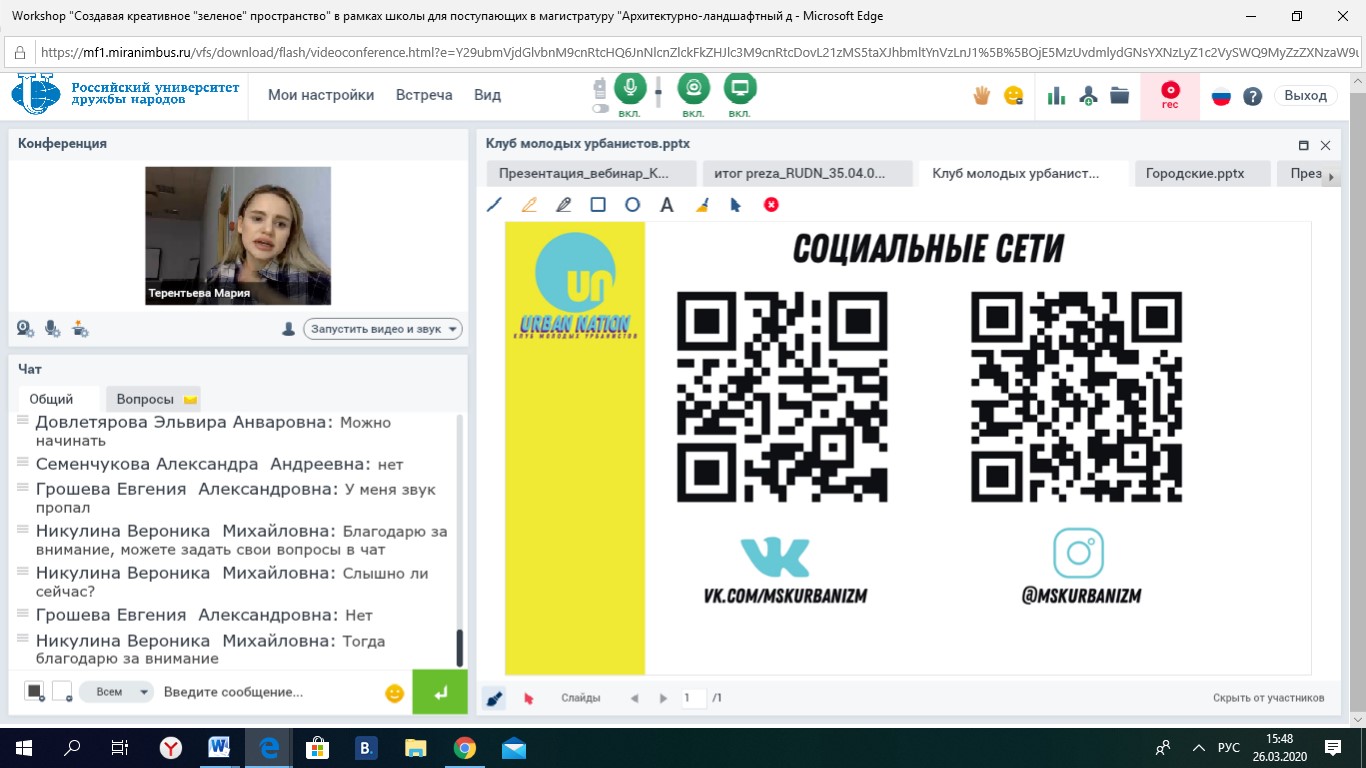This screenshot has height=768, width=1366.
Task: Click the Выход button
Action: point(1305,96)
